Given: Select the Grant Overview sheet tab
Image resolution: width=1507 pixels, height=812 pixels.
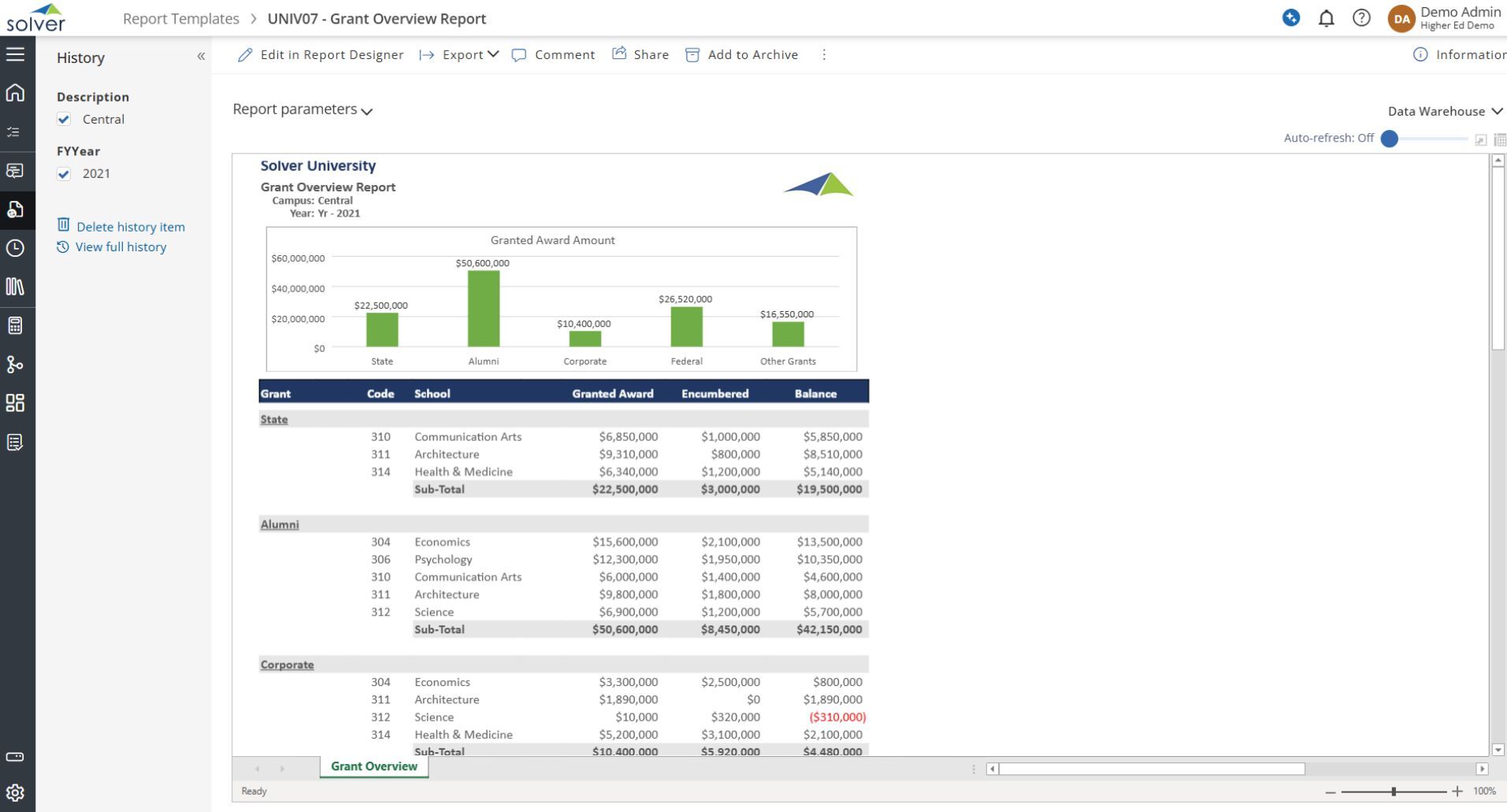Looking at the screenshot, I should (x=374, y=766).
